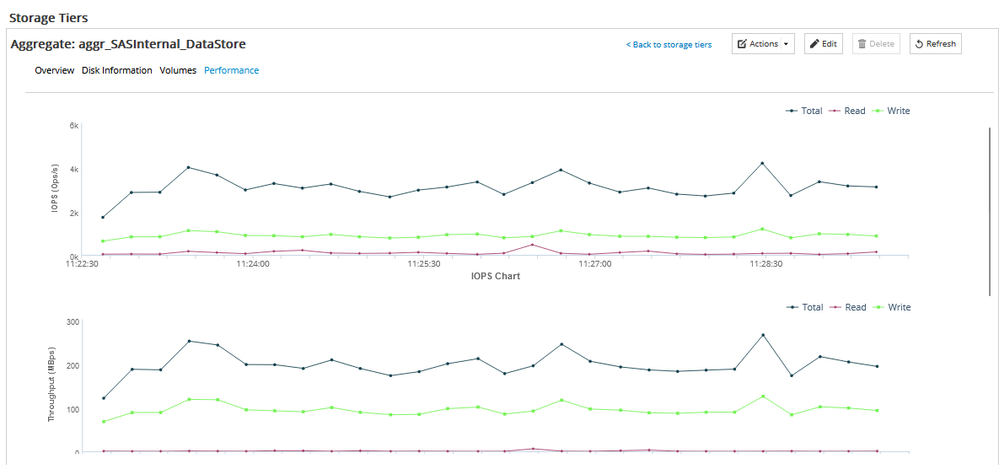
Task: Go back to storage tiers
Action: click(x=669, y=45)
